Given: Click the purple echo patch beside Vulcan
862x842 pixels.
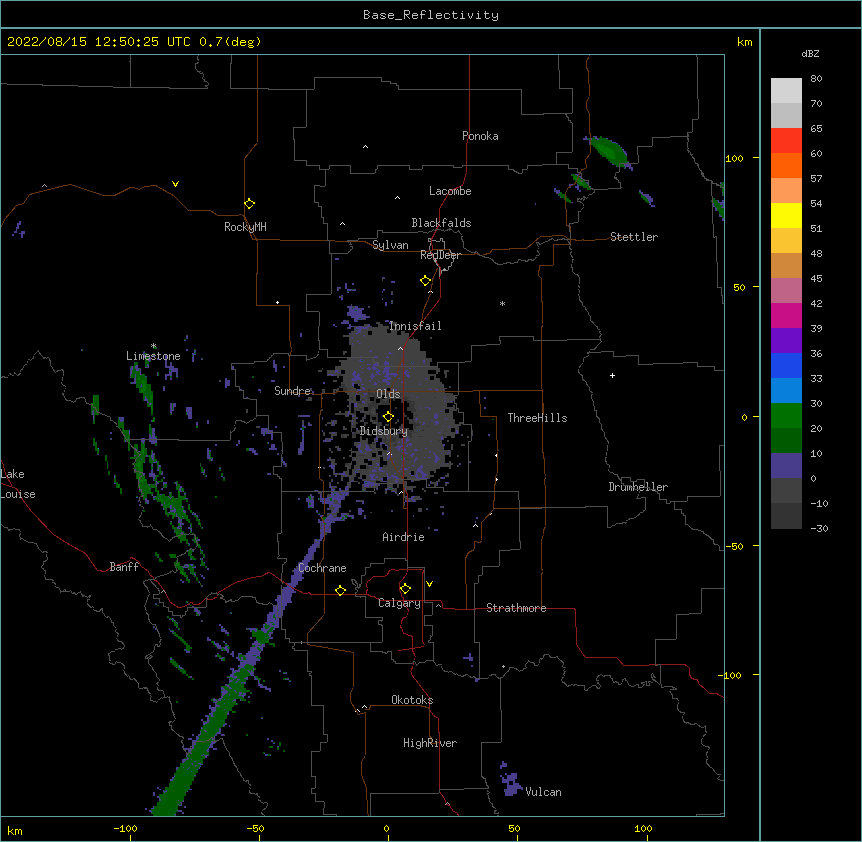Looking at the screenshot, I should pos(511,781).
